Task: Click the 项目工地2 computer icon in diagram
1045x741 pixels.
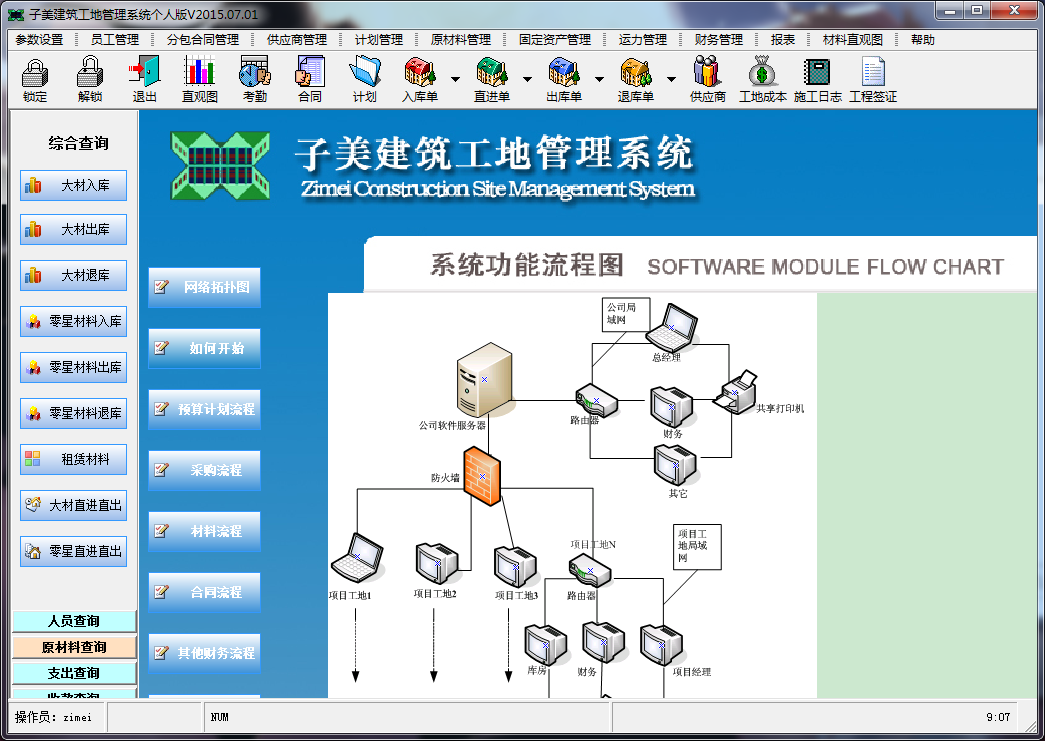Action: click(x=437, y=563)
